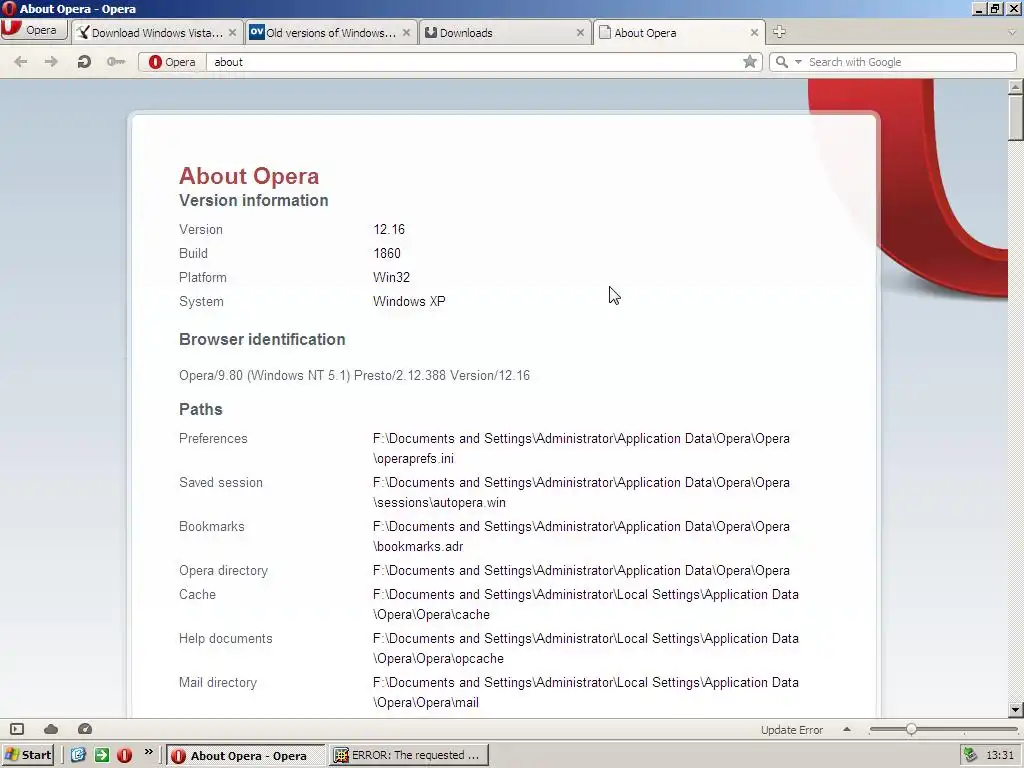The width and height of the screenshot is (1024, 768).
Task: Click version value 12.16
Action: [389, 229]
